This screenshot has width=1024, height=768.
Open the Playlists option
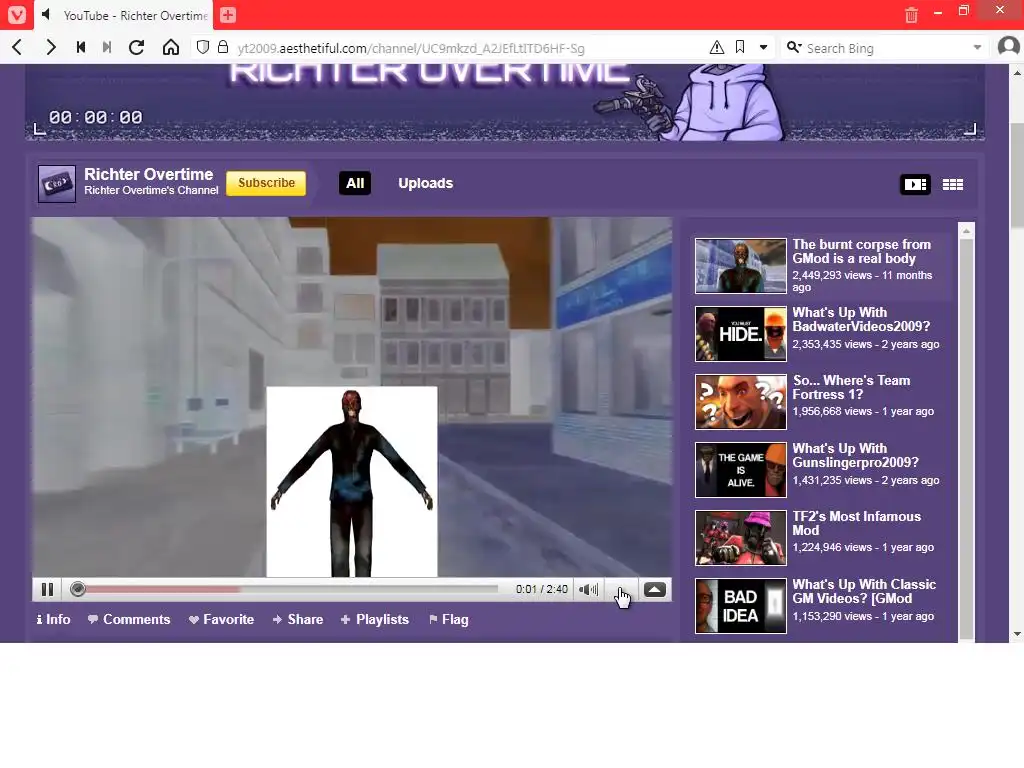(375, 619)
